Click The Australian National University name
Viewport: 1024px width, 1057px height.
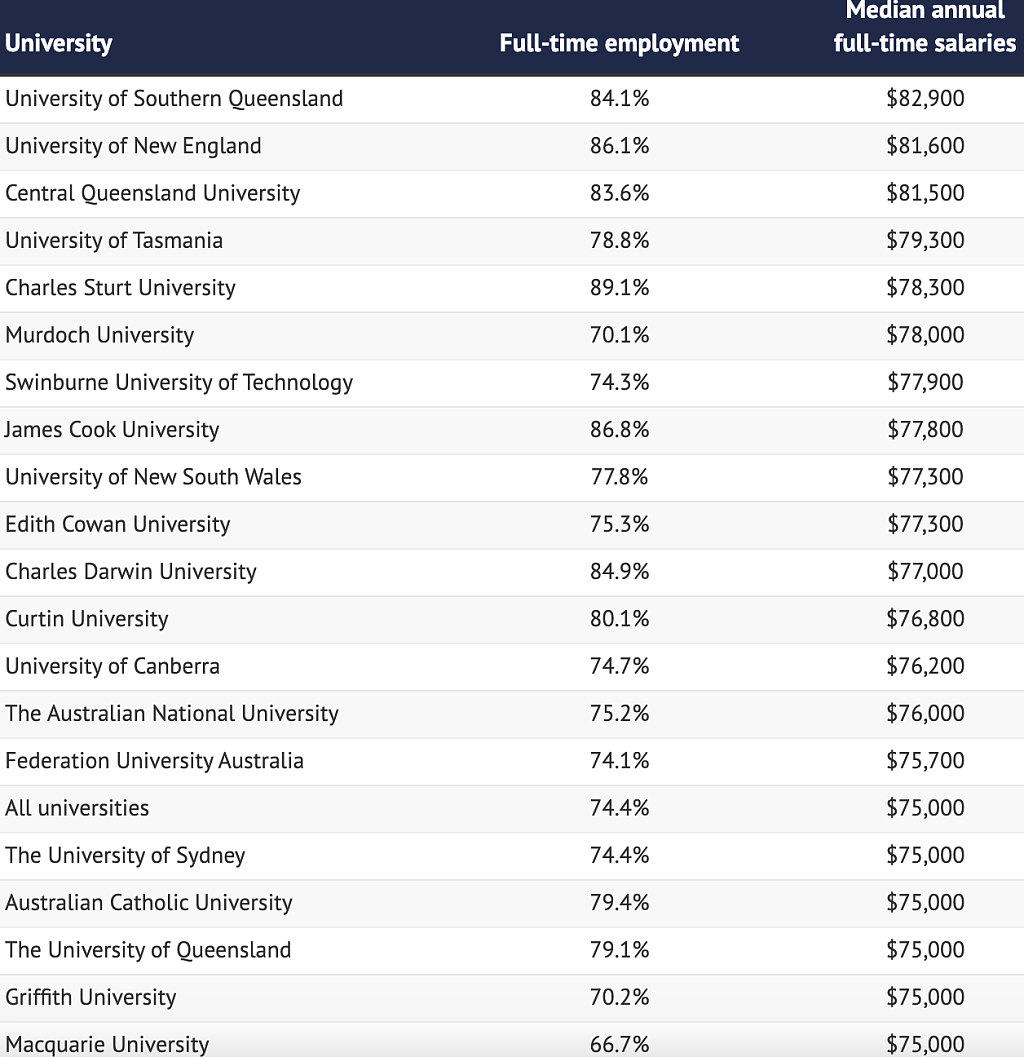[x=172, y=713]
